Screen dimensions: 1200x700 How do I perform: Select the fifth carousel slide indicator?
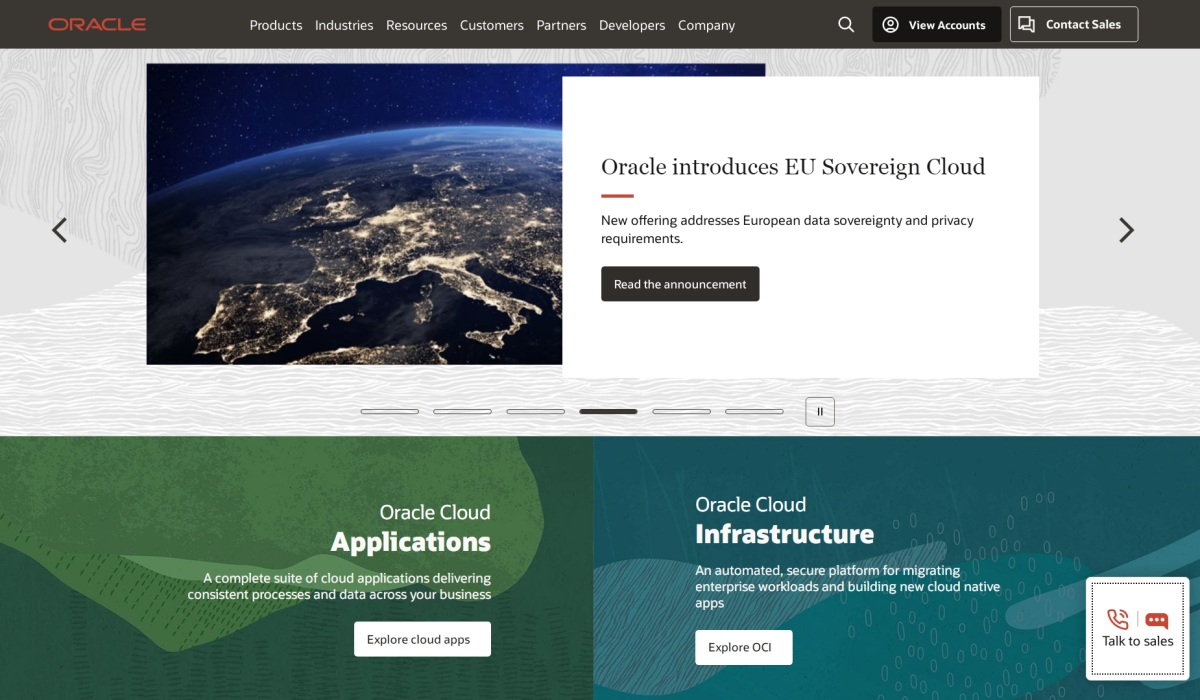tap(681, 412)
